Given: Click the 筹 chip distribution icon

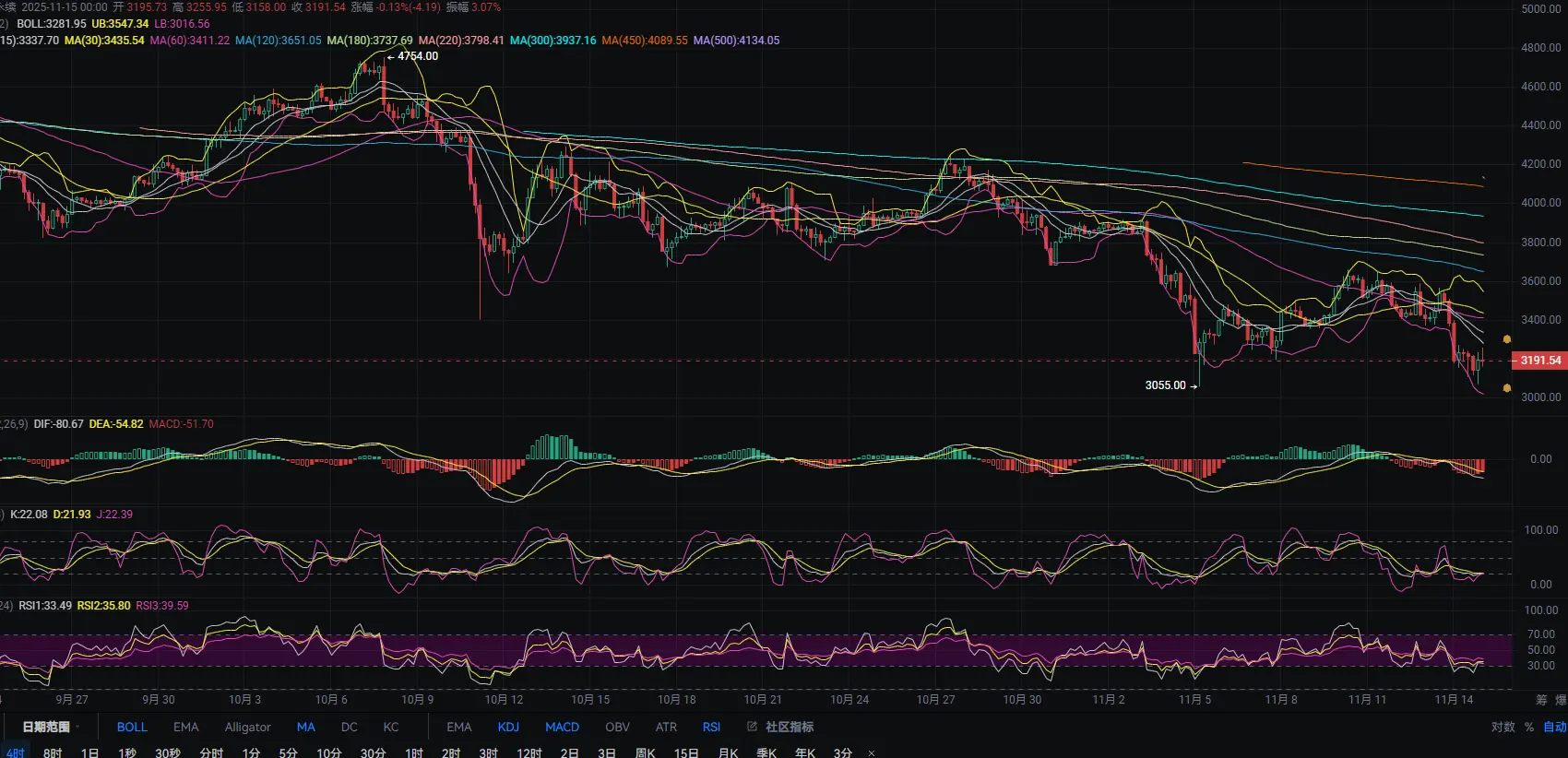Looking at the screenshot, I should 1541,700.
